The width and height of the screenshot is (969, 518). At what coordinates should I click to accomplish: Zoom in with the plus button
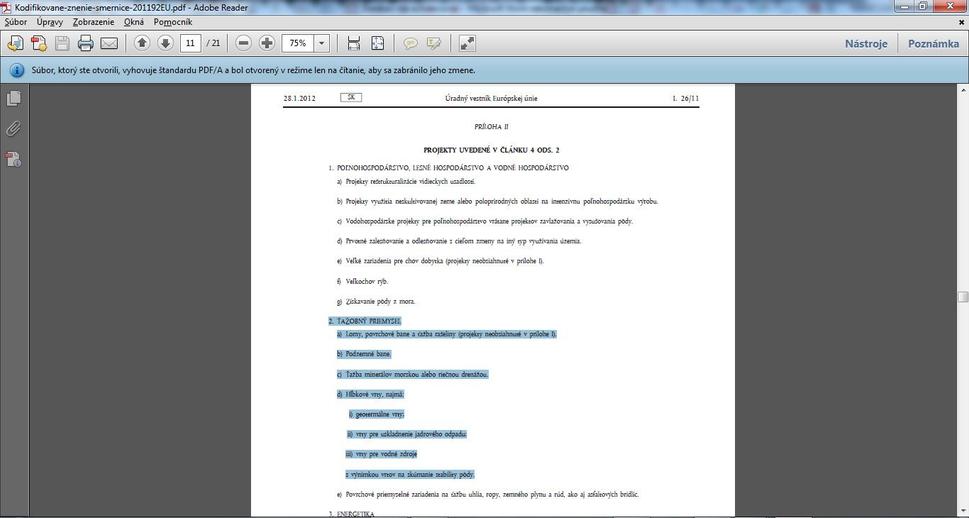(x=267, y=43)
